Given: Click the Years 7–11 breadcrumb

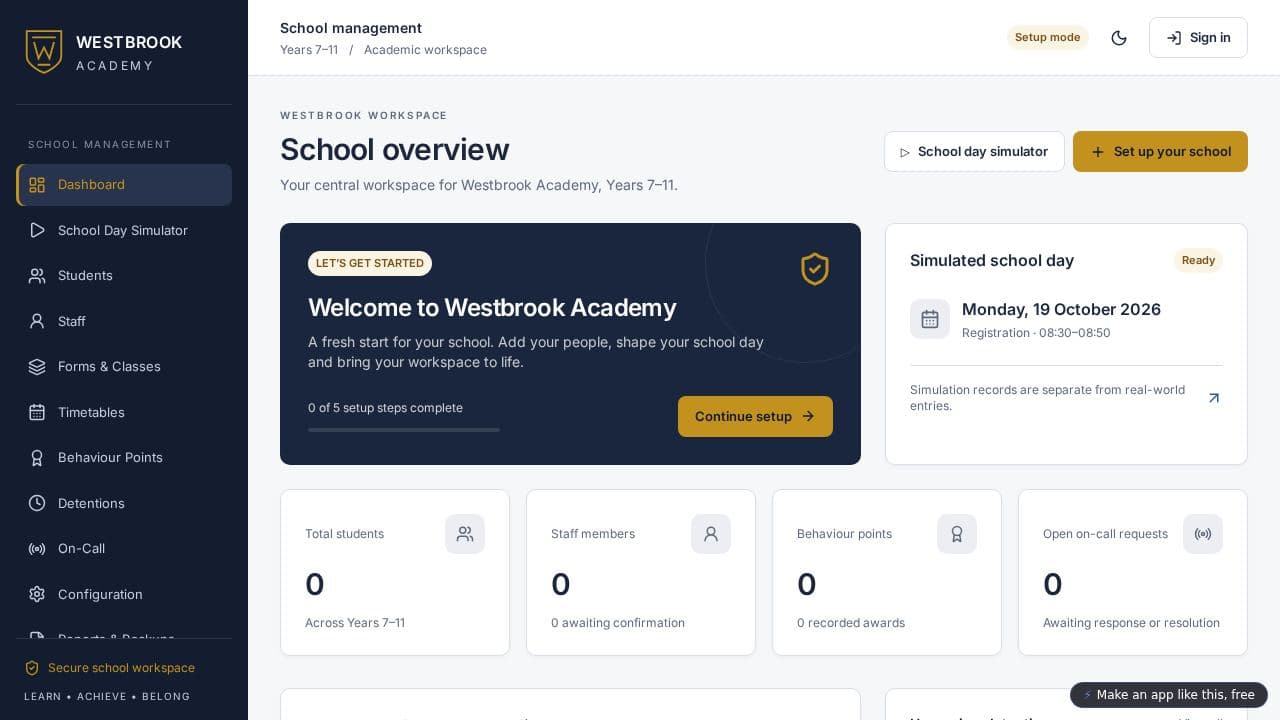Looking at the screenshot, I should pos(309,50).
